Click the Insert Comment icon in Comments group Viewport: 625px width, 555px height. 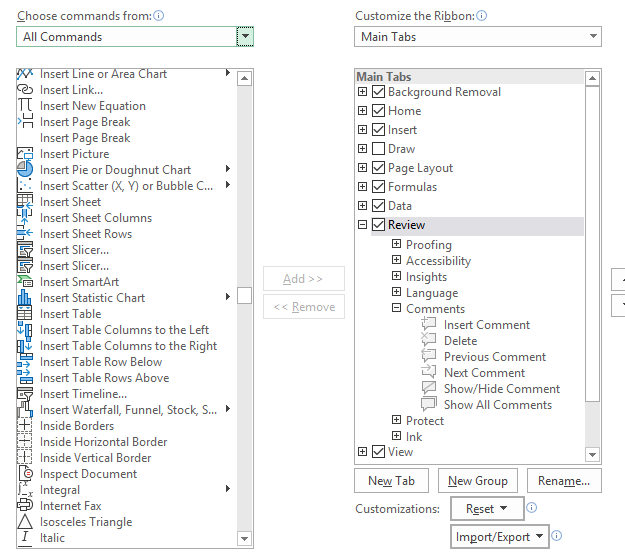point(429,325)
